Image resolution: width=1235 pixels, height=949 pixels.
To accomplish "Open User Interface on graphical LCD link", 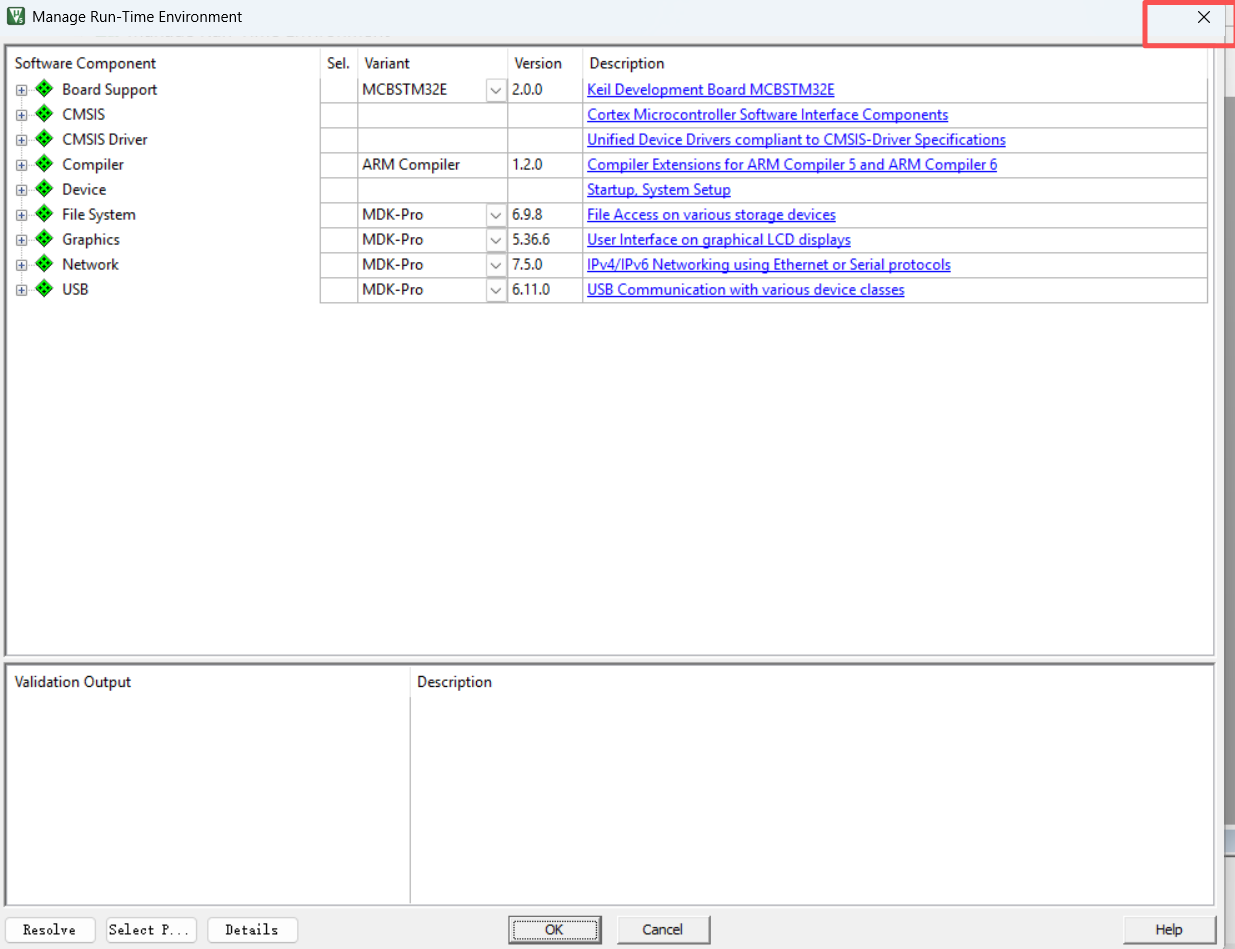I will point(719,240).
